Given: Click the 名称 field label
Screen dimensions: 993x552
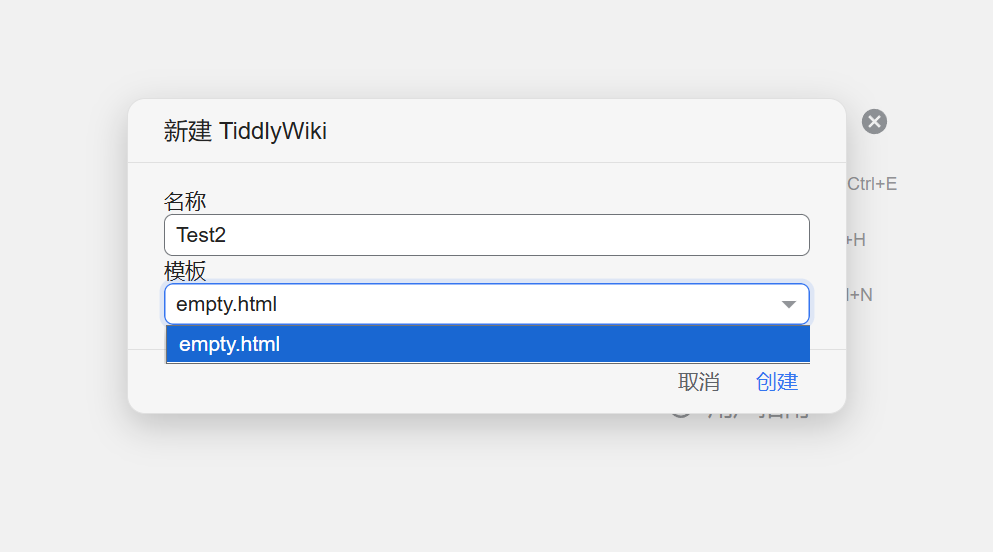Looking at the screenshot, I should tap(185, 202).
